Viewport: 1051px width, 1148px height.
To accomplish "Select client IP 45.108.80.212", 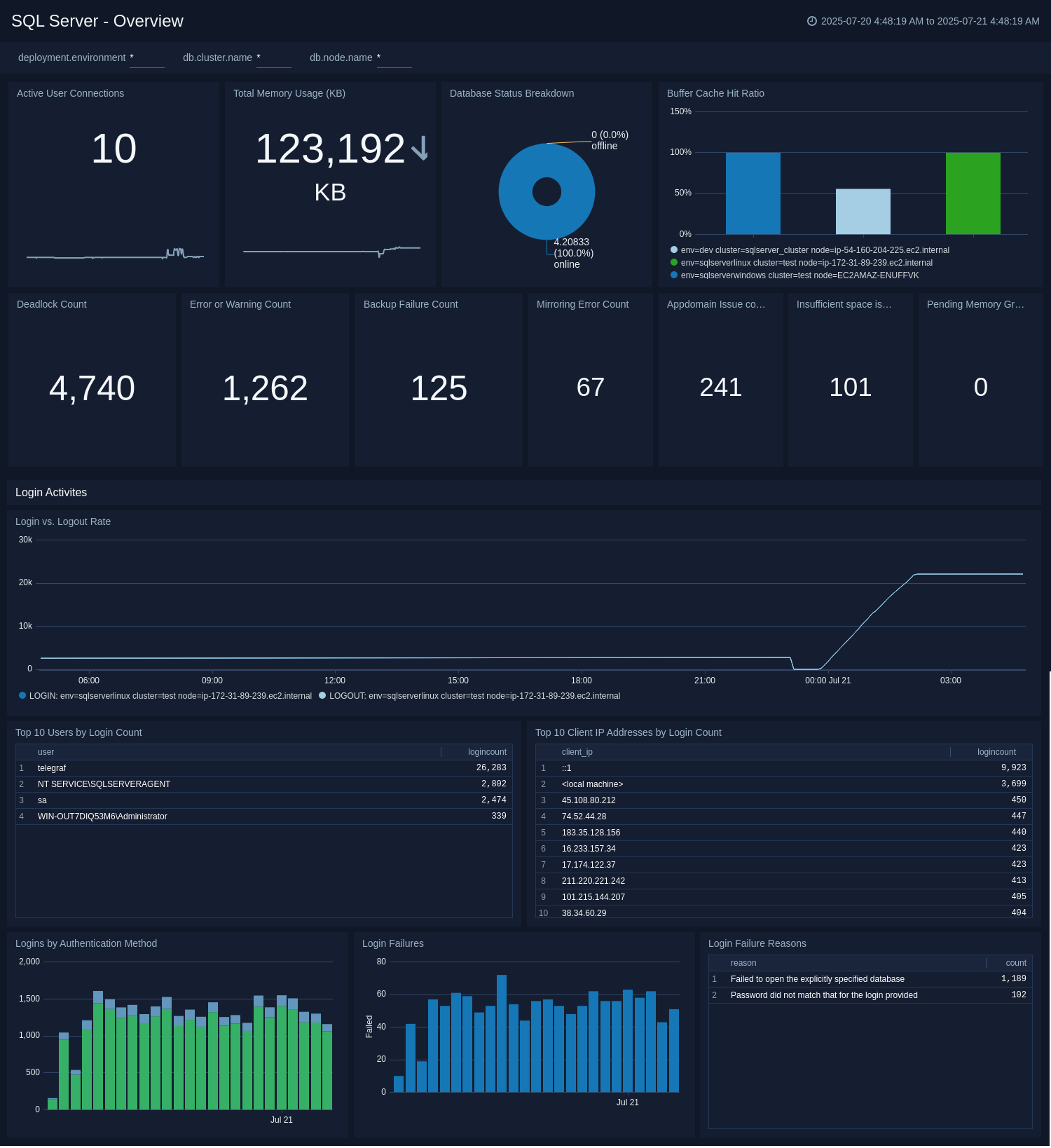I will click(x=784, y=800).
